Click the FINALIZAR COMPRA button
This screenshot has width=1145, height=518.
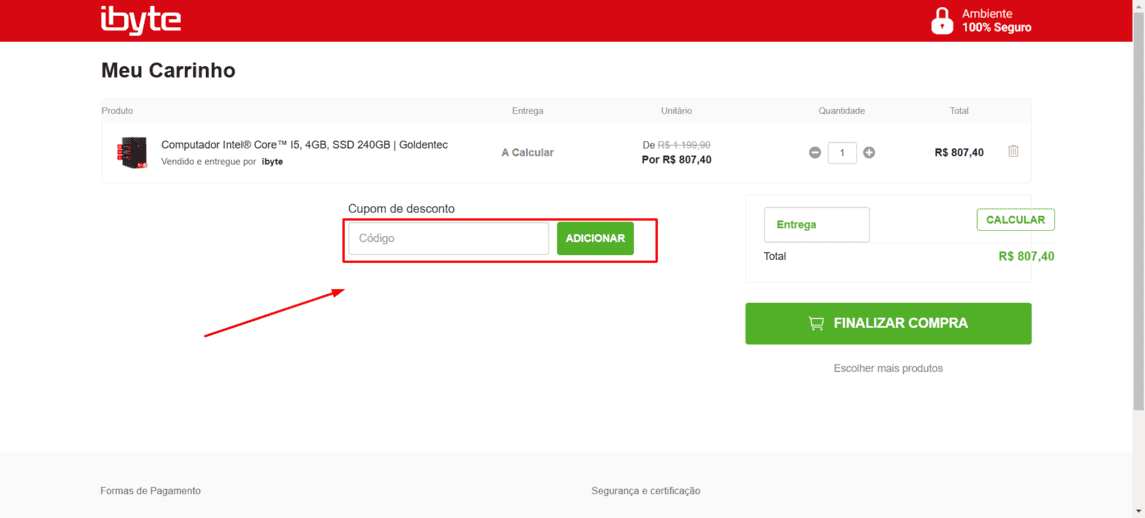click(888, 323)
